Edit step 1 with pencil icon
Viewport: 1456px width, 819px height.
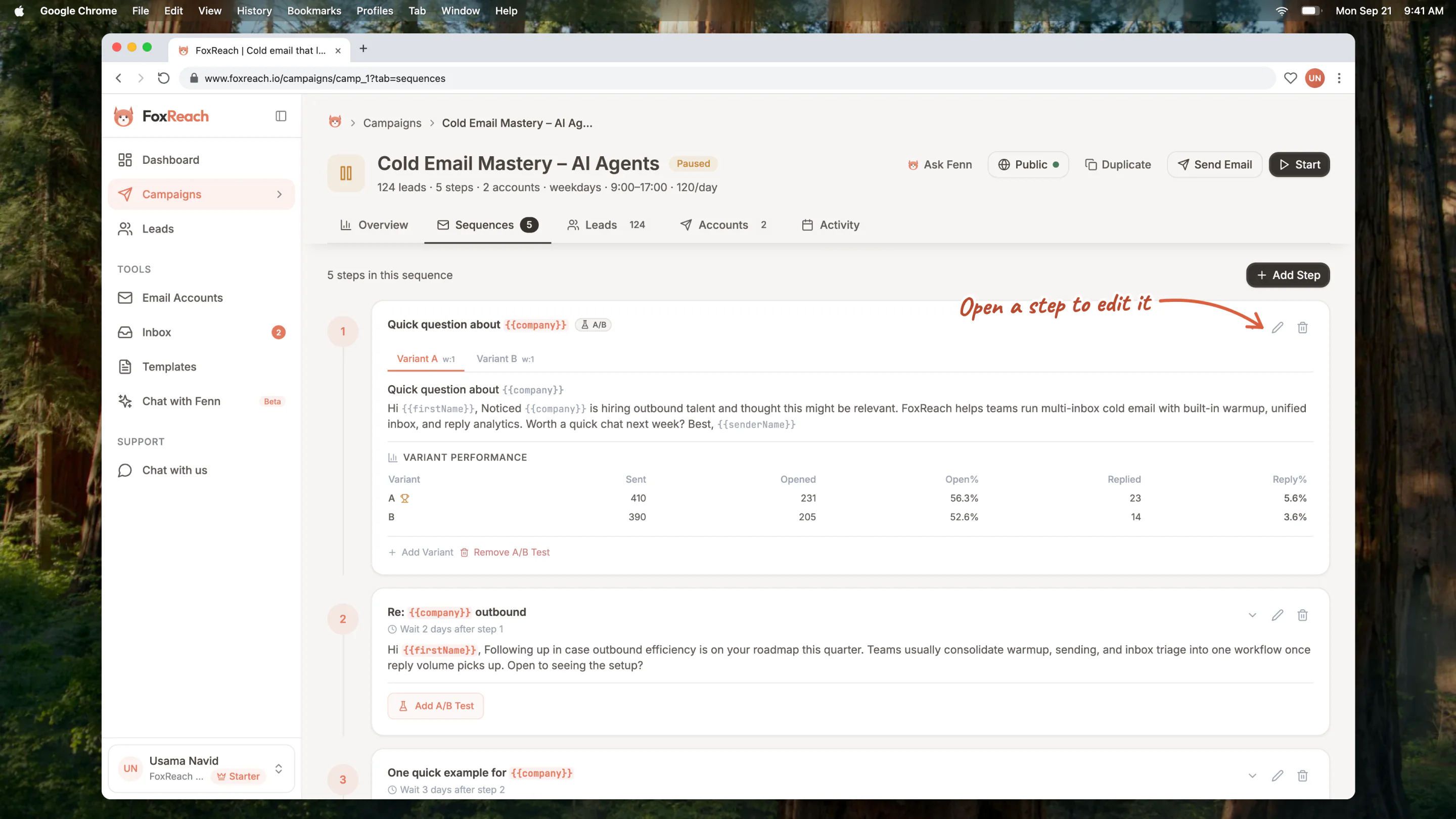click(1278, 327)
